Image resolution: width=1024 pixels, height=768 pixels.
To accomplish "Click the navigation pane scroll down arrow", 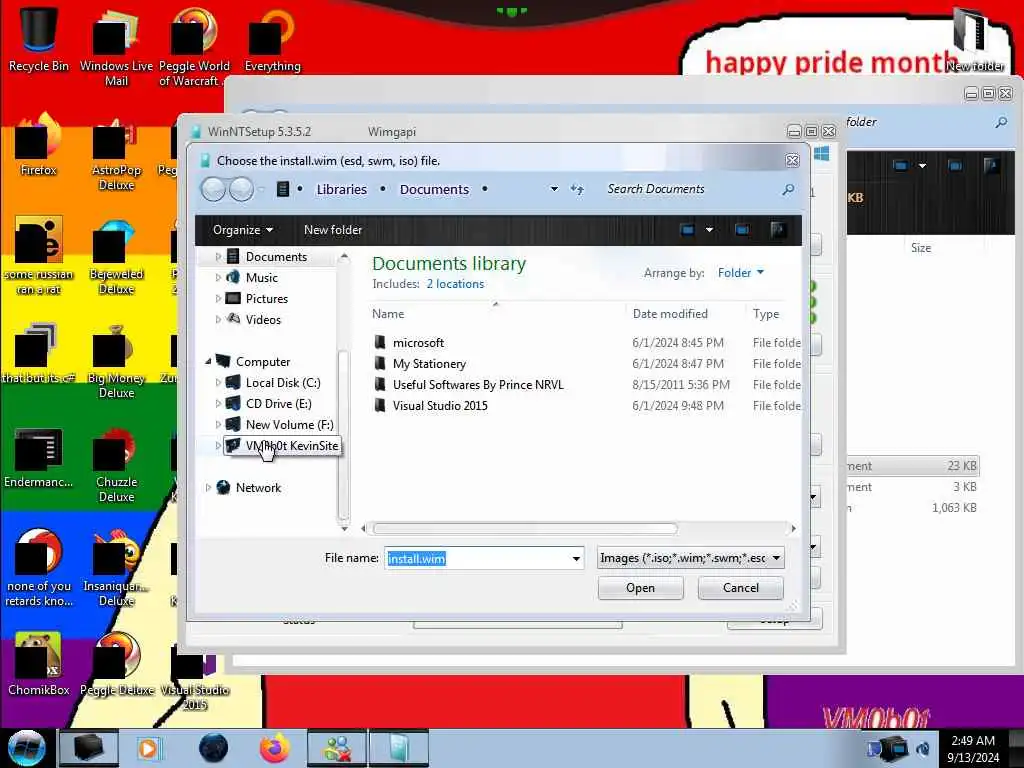I will [344, 528].
